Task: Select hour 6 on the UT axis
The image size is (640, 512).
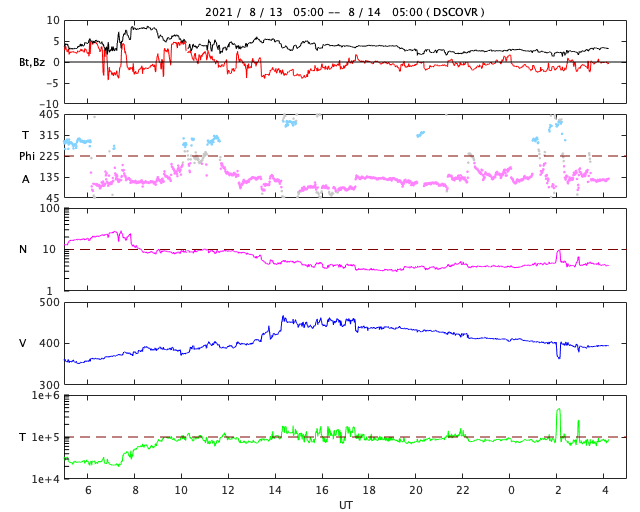Action: (88, 490)
